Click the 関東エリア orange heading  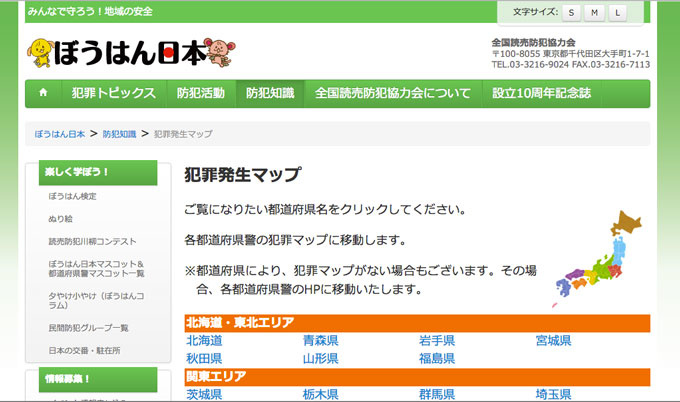tap(417, 377)
